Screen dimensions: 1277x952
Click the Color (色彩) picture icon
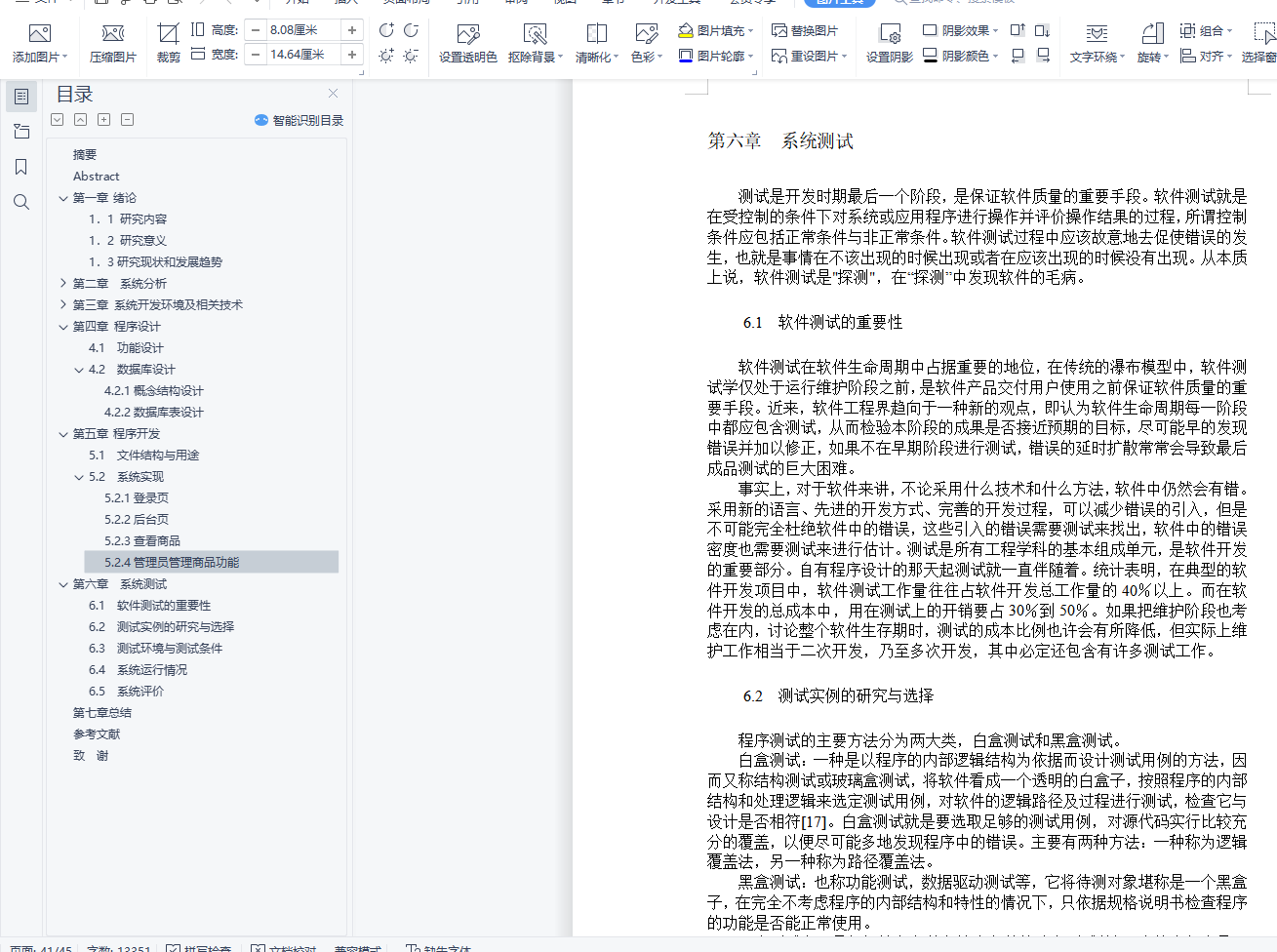click(646, 34)
